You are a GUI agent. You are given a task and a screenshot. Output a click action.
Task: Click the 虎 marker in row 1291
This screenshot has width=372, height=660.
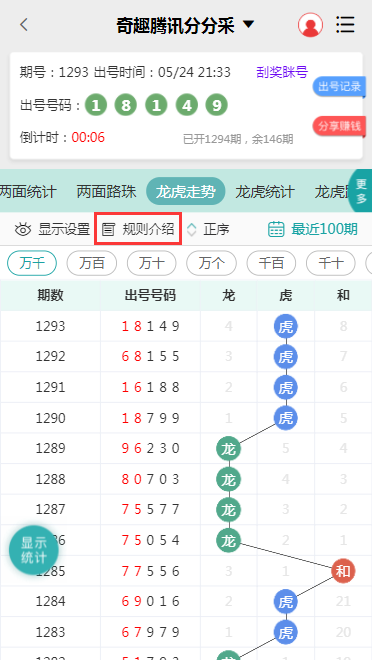click(286, 387)
